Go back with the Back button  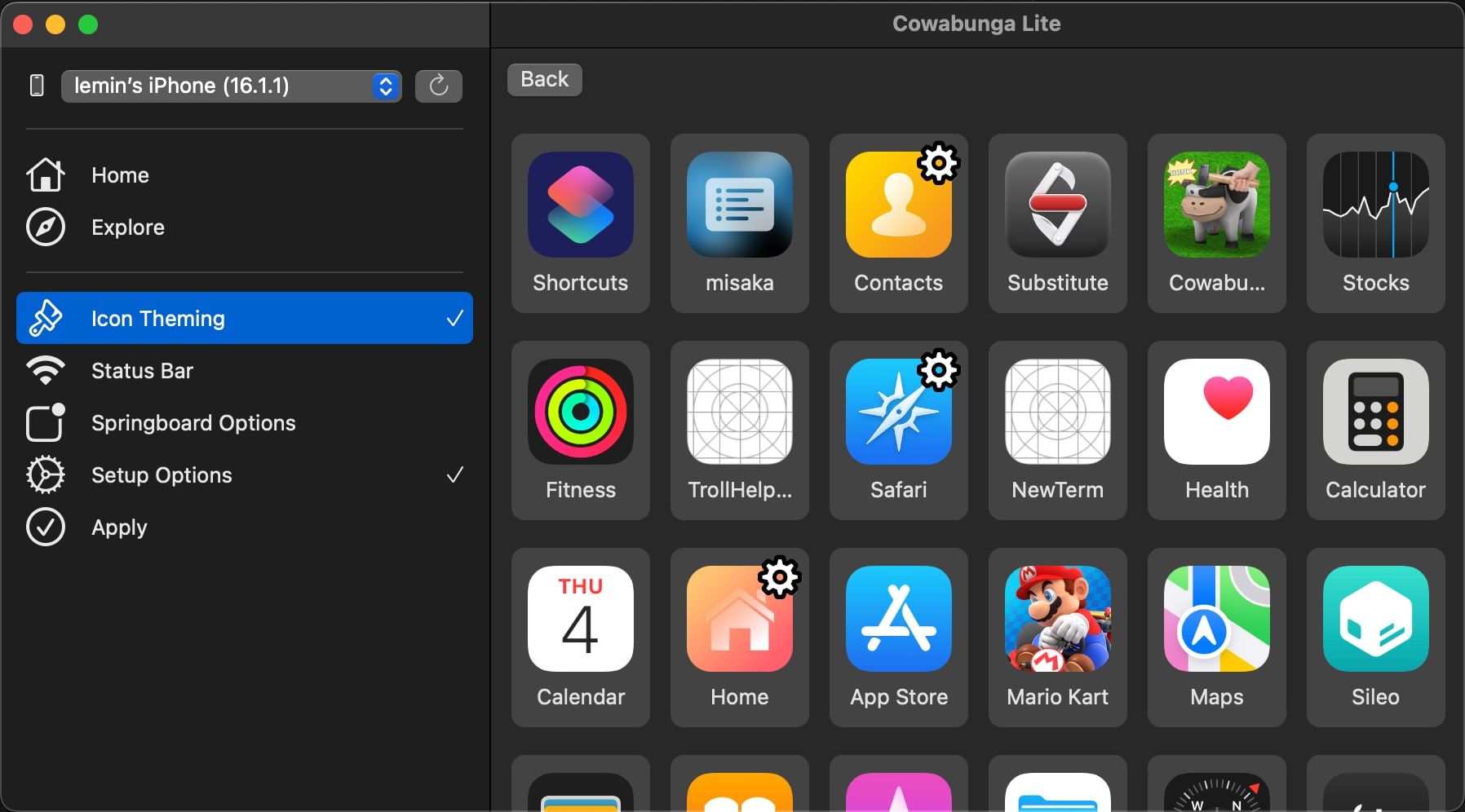click(545, 79)
